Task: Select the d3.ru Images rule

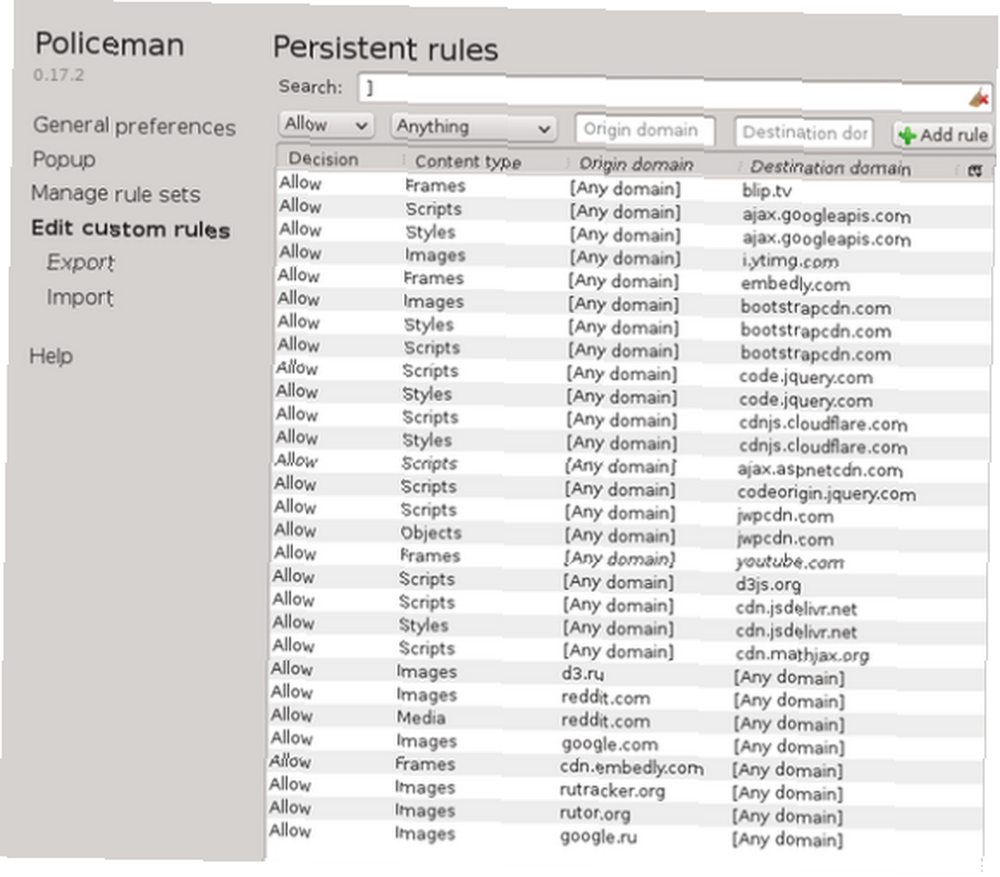Action: pos(628,673)
